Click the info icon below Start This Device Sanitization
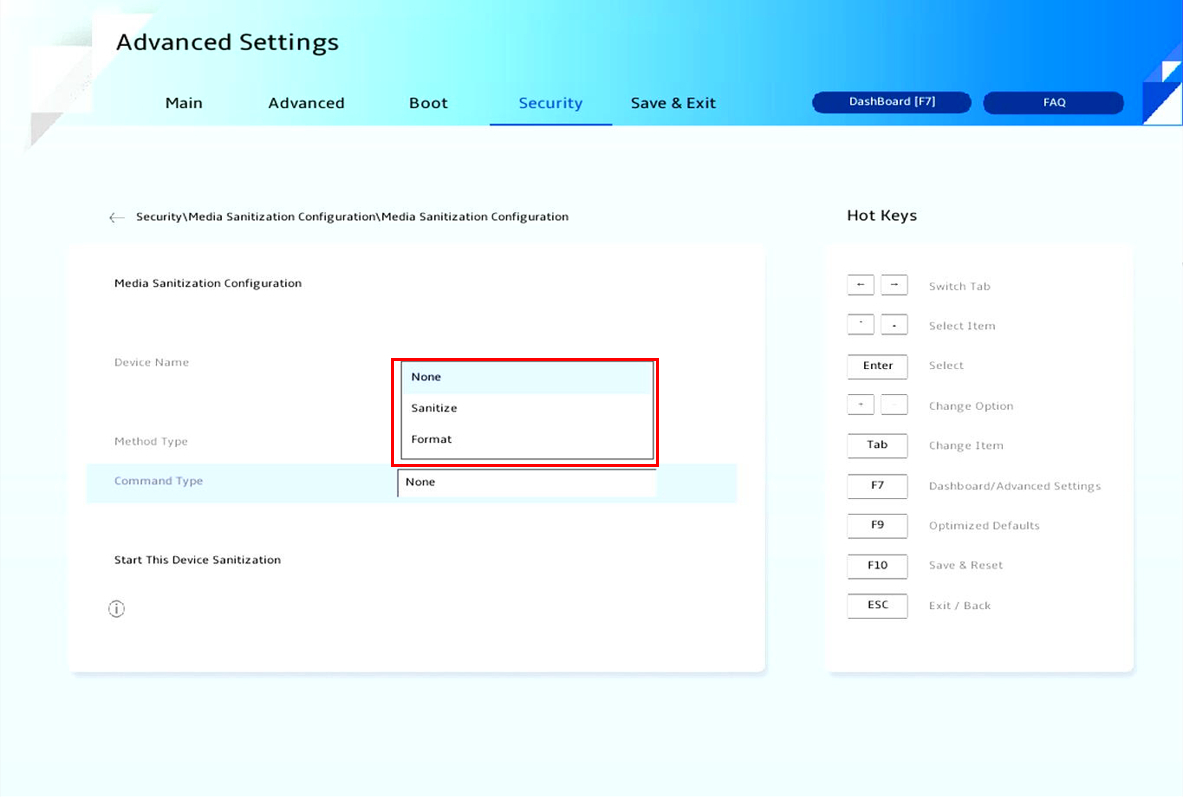This screenshot has width=1183, height=797. click(x=116, y=609)
